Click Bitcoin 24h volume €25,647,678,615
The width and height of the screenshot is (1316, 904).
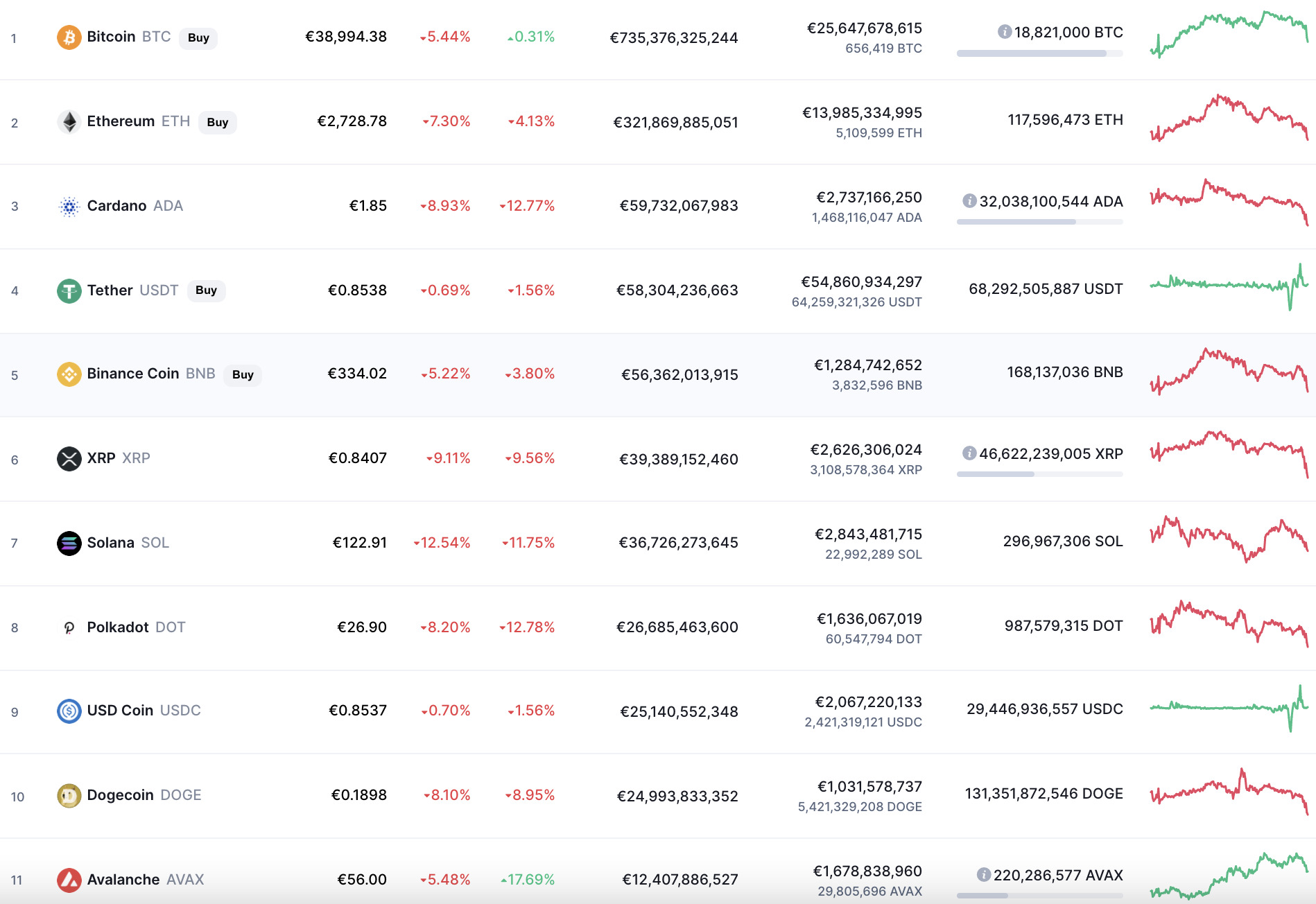tap(865, 28)
